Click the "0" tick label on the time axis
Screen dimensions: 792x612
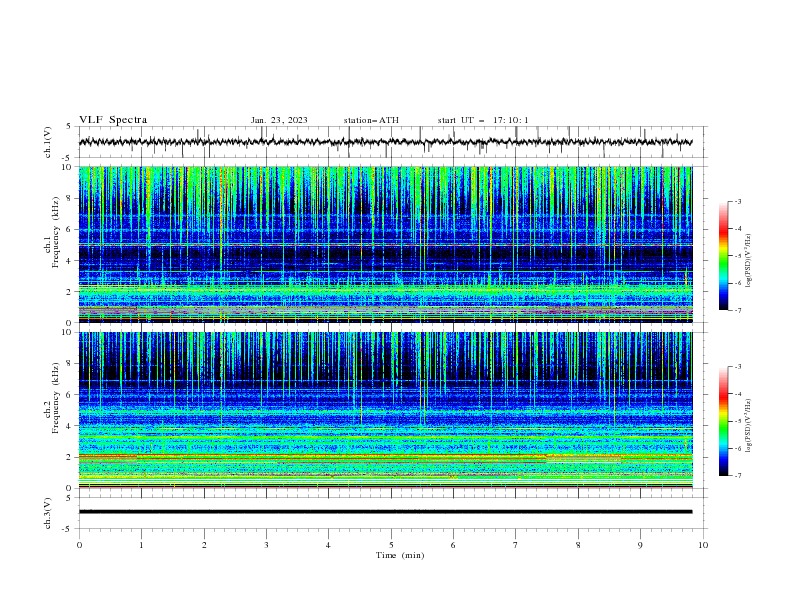click(79, 545)
